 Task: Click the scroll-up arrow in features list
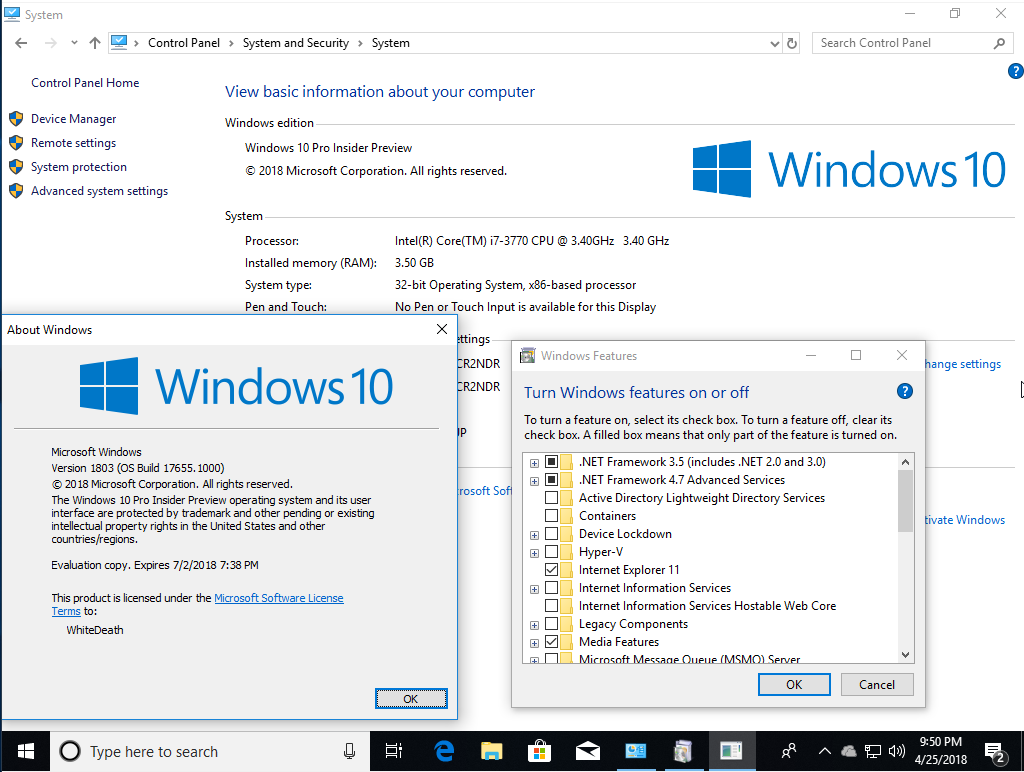(905, 462)
